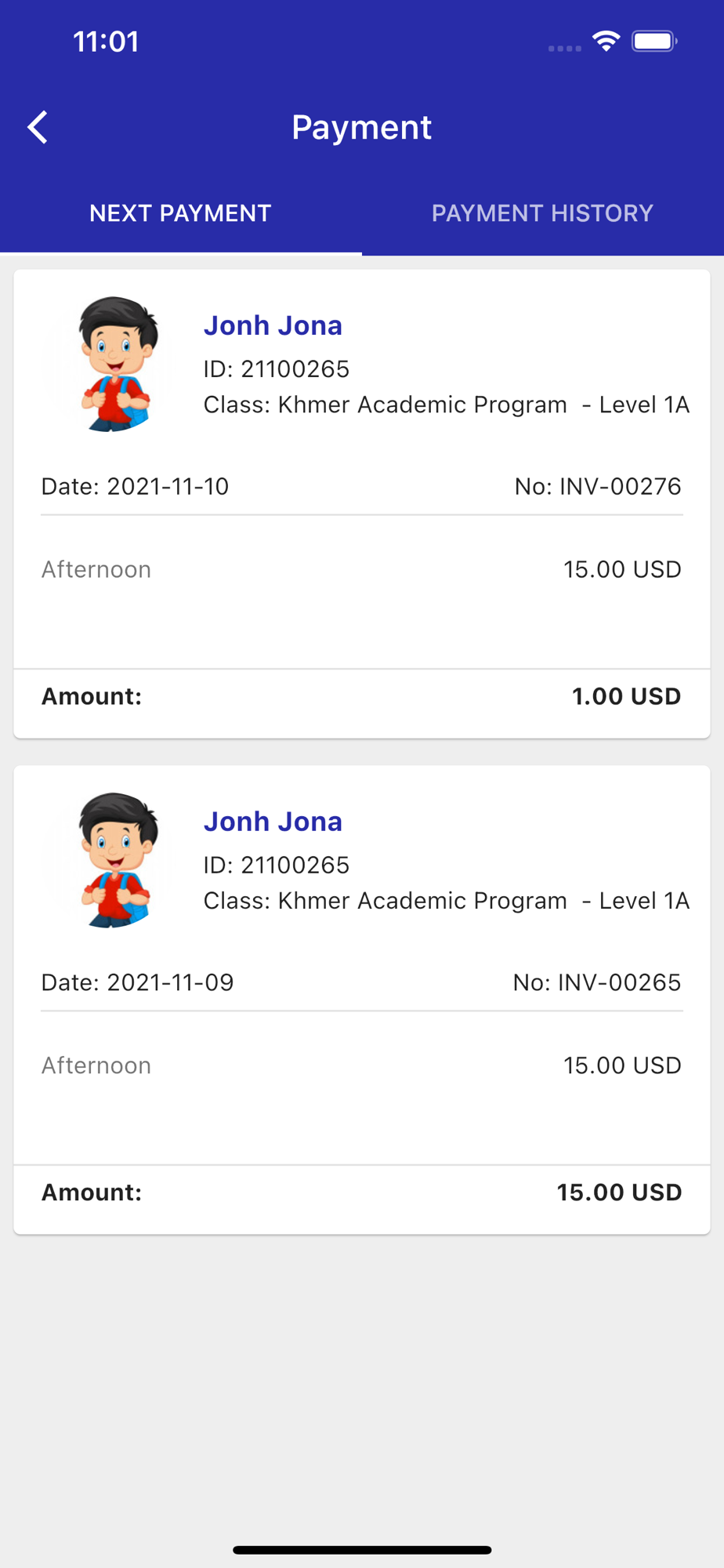Viewport: 724px width, 1568px height.
Task: Tap the 1.00 USD amount total
Action: (x=626, y=696)
